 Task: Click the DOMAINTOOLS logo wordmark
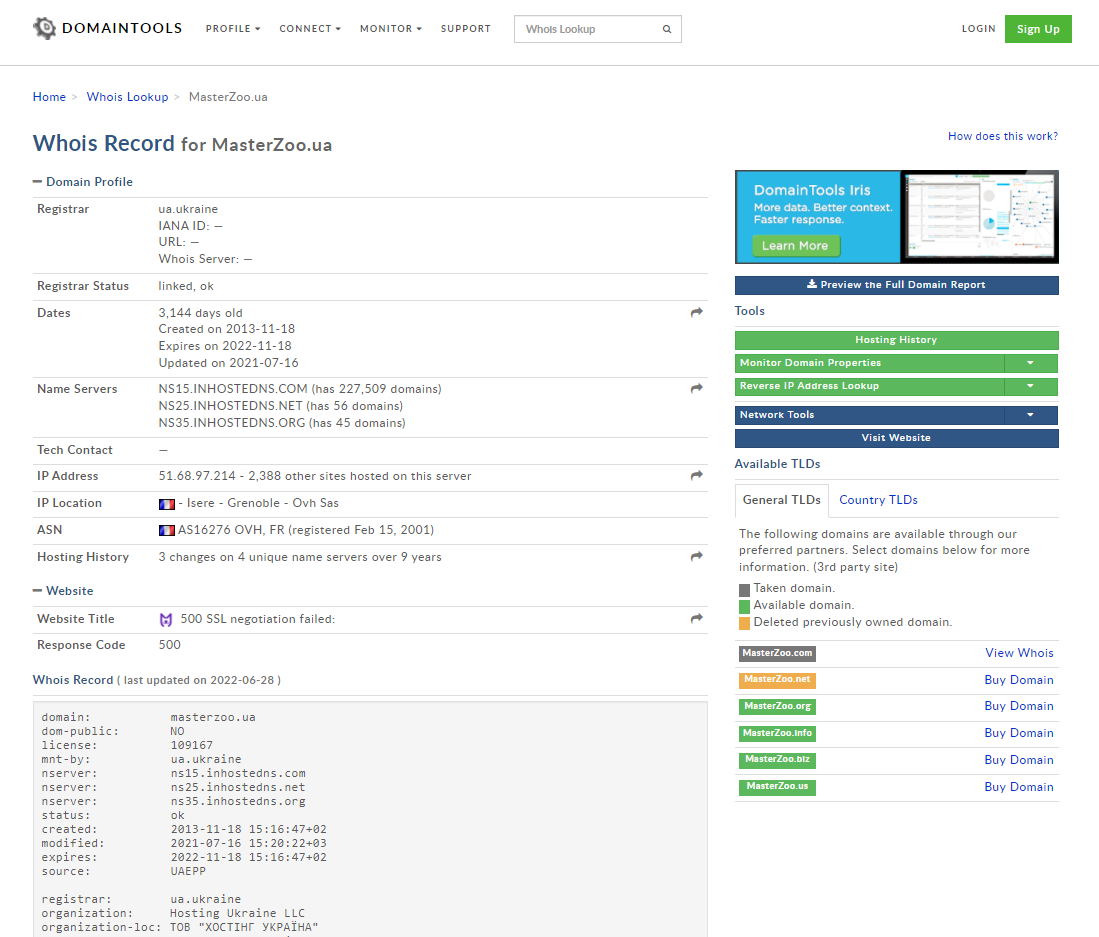(x=122, y=28)
